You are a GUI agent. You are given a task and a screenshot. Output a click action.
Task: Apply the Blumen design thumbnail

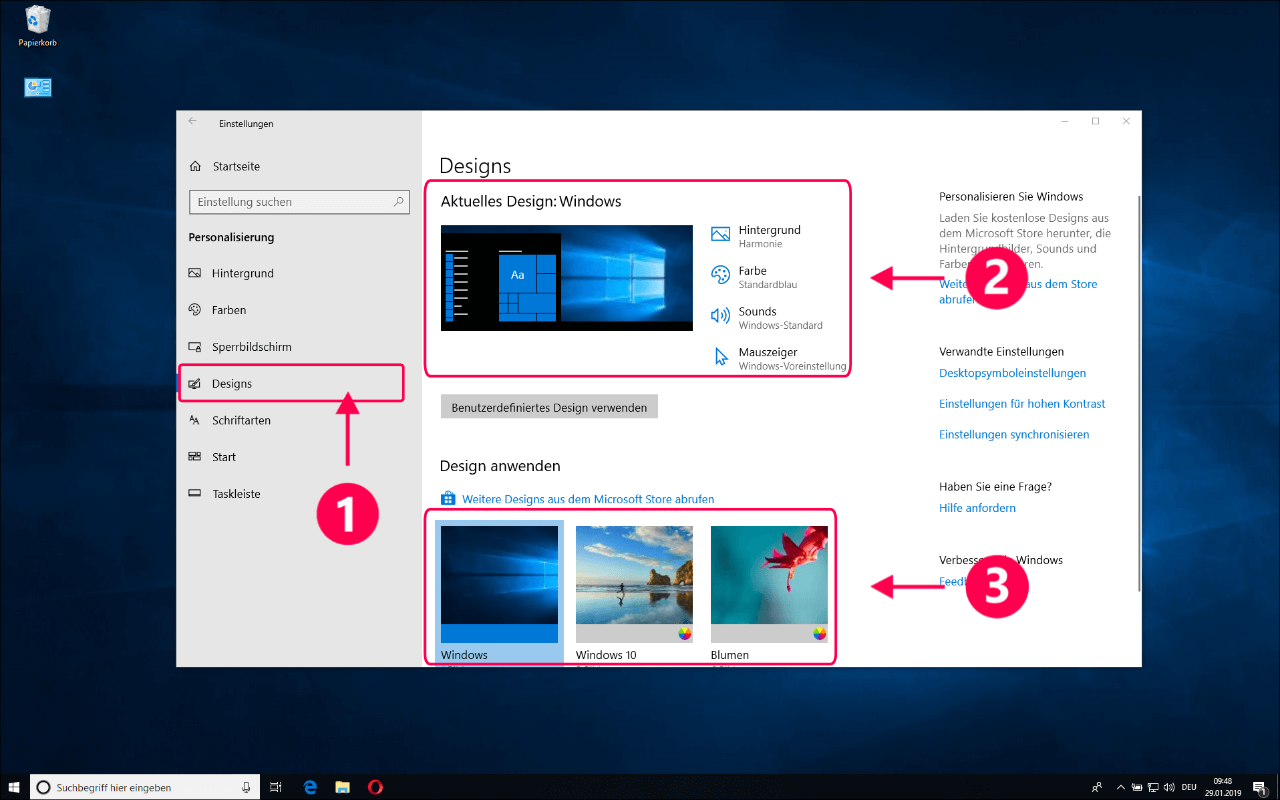pyautogui.click(x=769, y=585)
